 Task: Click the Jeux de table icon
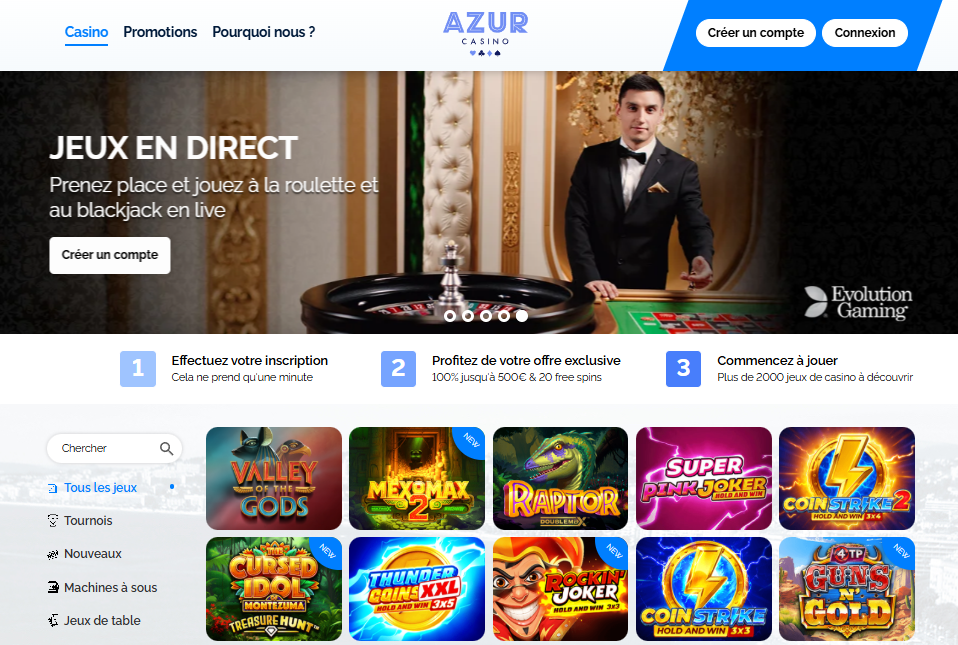[x=53, y=621]
